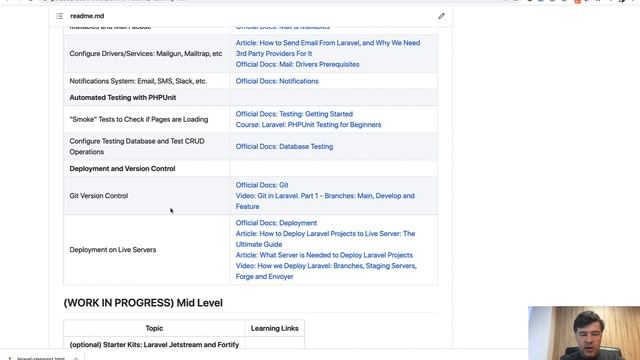640x360 pixels.
Task: Select 'Configure Testing Database and Test CRUD Operations' cell
Action: pos(147,147)
